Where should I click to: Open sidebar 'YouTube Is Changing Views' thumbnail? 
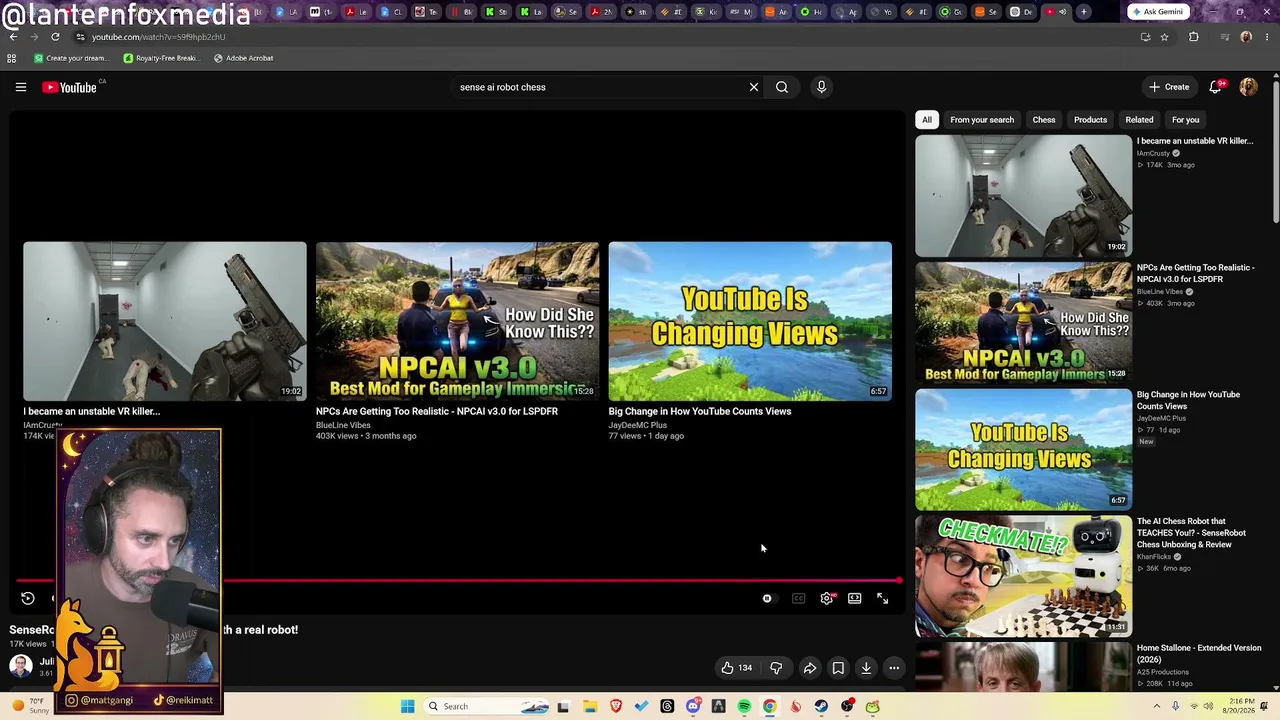(1024, 450)
